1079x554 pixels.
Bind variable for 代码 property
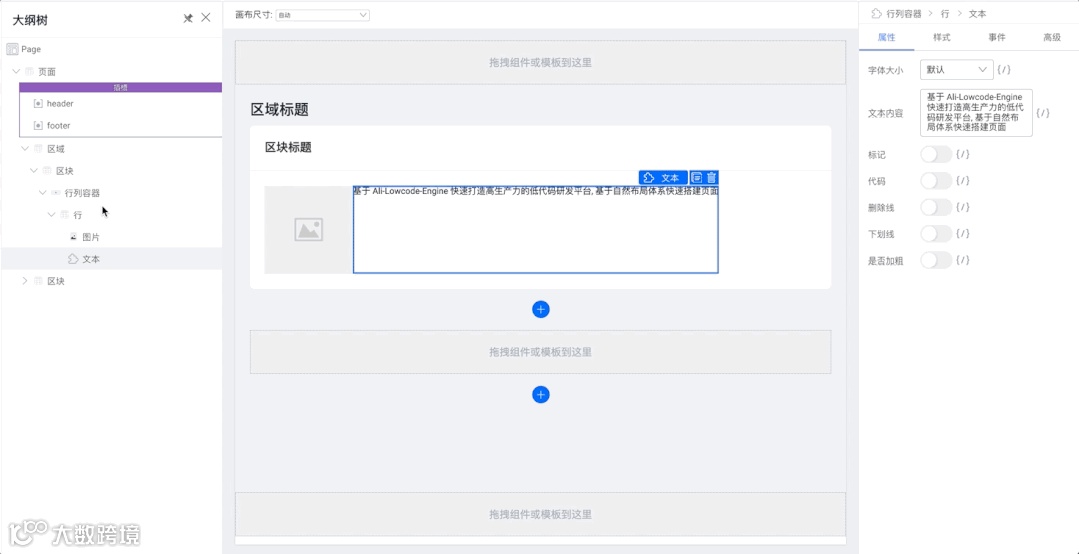pyautogui.click(x=963, y=181)
